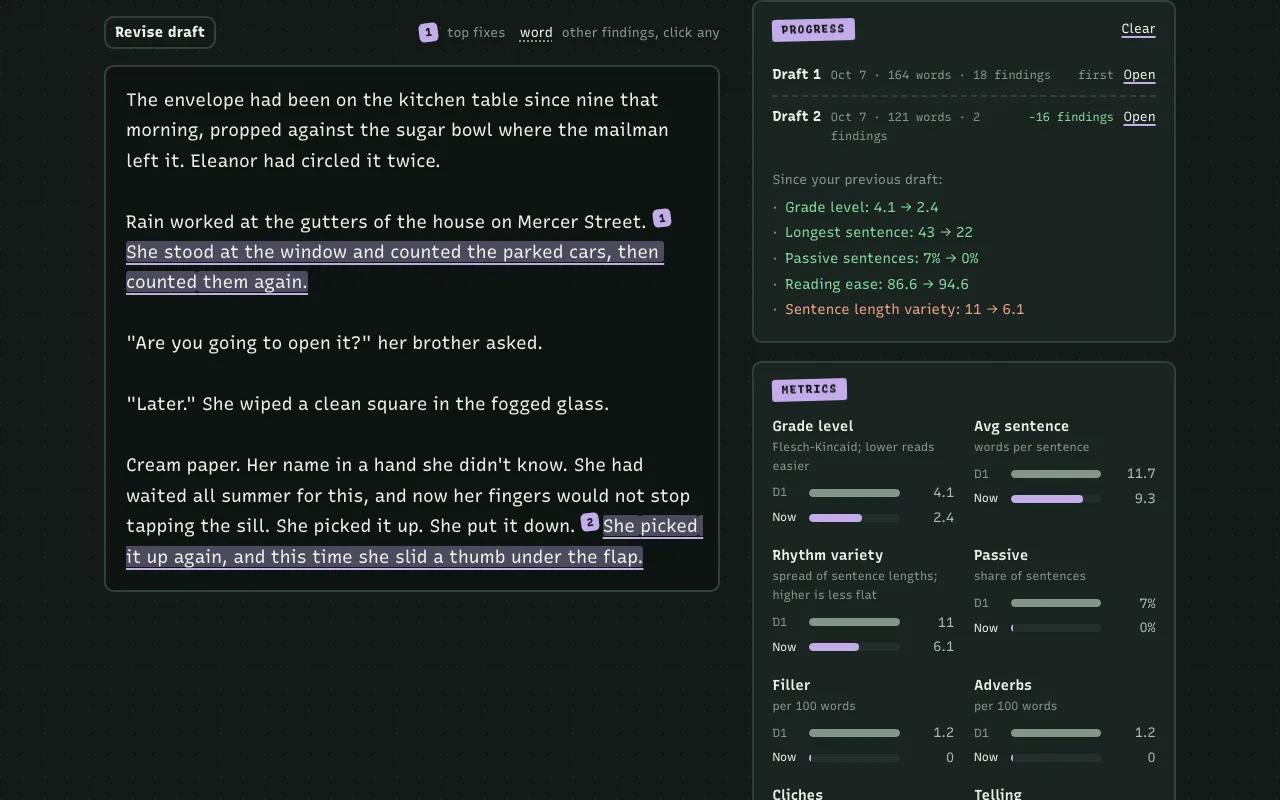Click "Reading ease: 86.6 → 94.6" line
This screenshot has height=800, width=1280.
[877, 284]
